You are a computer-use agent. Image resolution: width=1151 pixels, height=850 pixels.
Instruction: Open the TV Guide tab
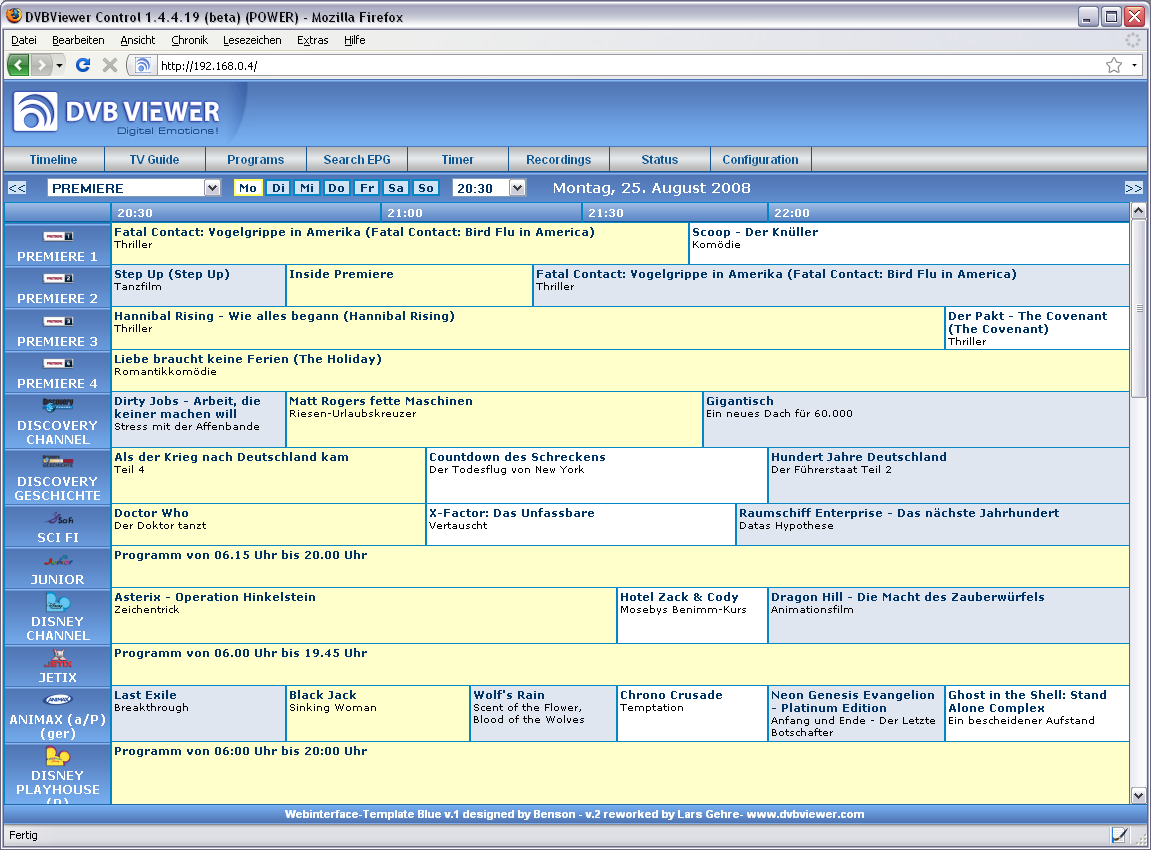tap(154, 160)
